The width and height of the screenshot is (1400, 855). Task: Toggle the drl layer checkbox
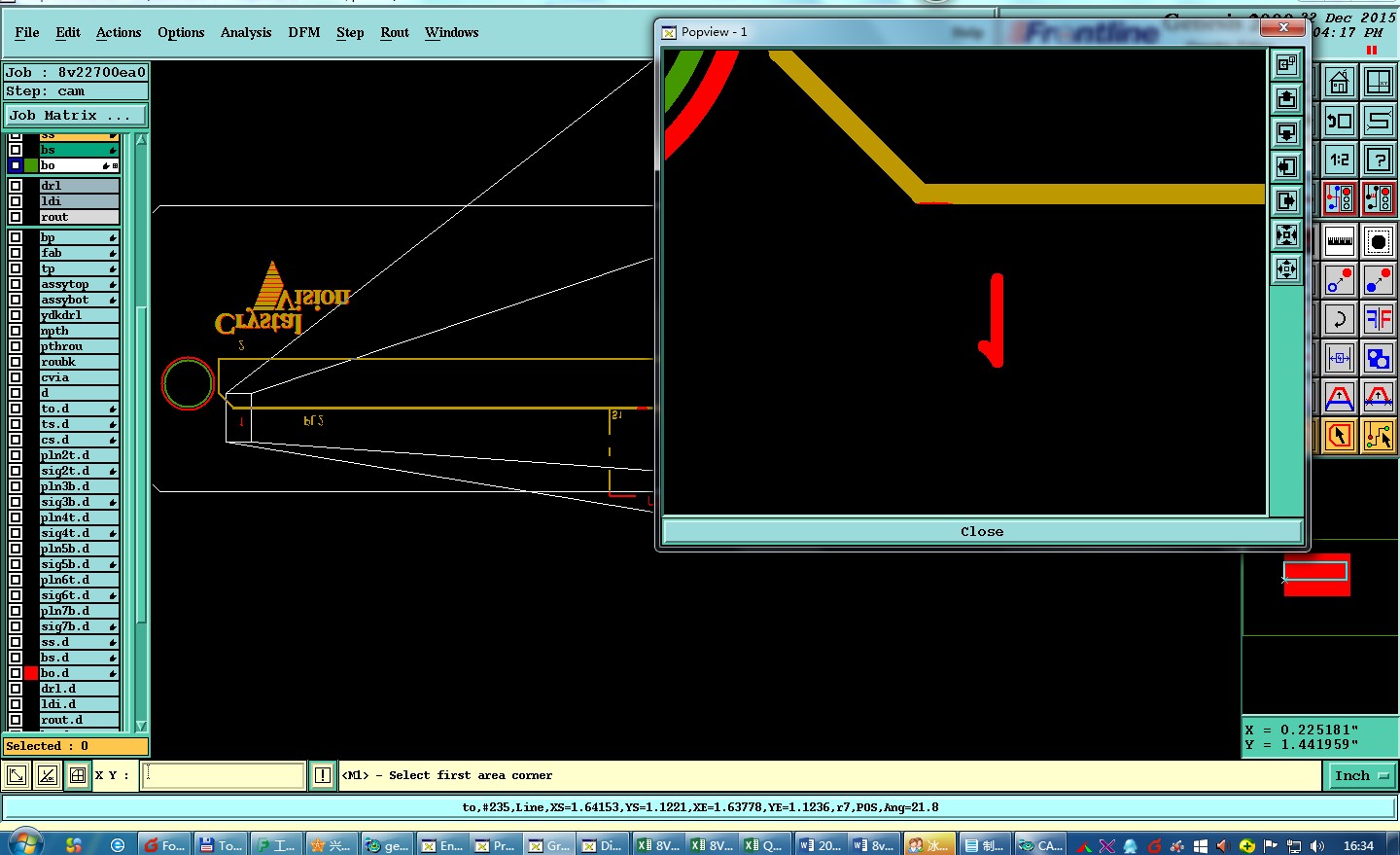pos(16,186)
